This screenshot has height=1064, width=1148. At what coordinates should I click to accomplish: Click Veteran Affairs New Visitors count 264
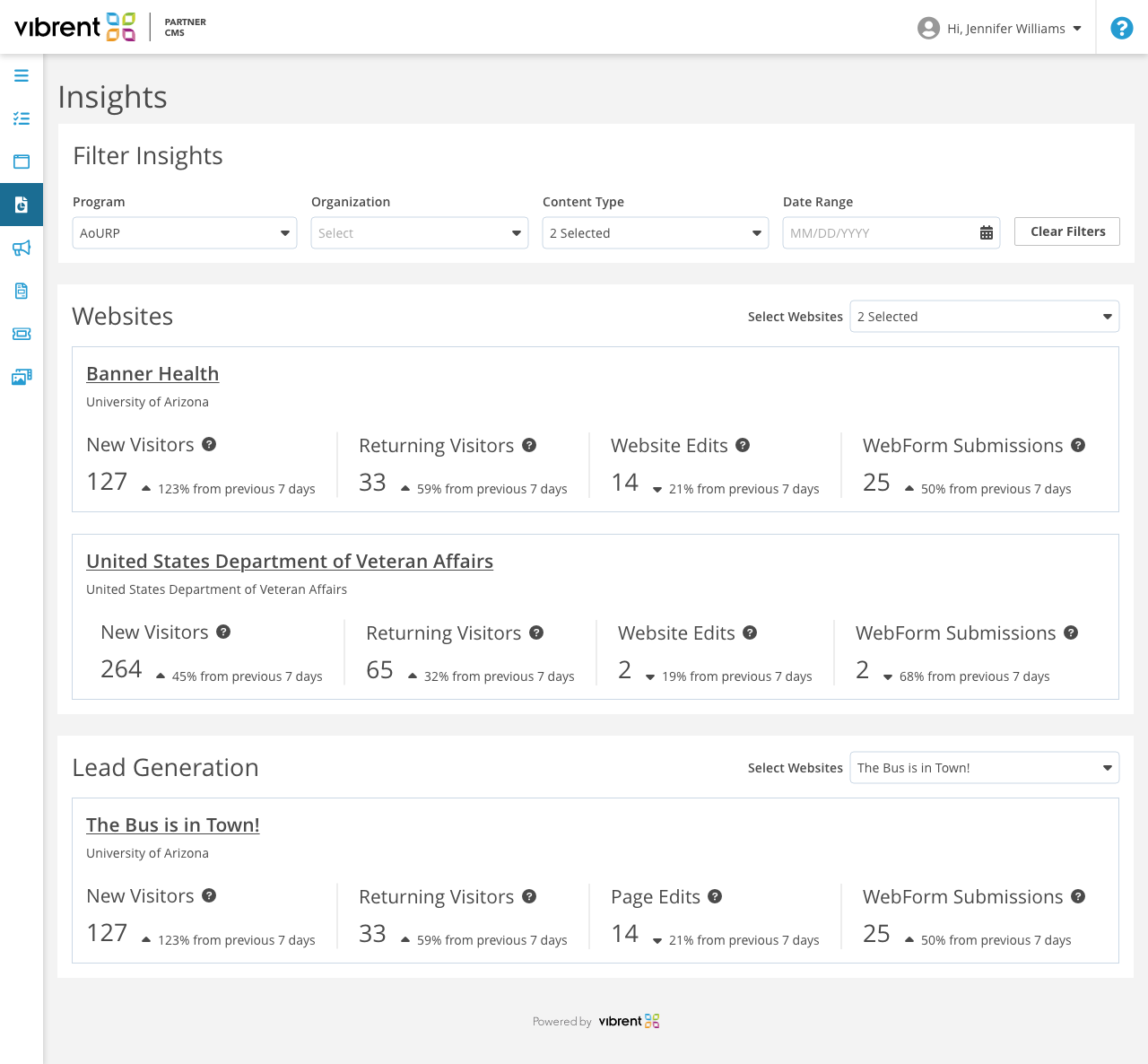(x=121, y=669)
